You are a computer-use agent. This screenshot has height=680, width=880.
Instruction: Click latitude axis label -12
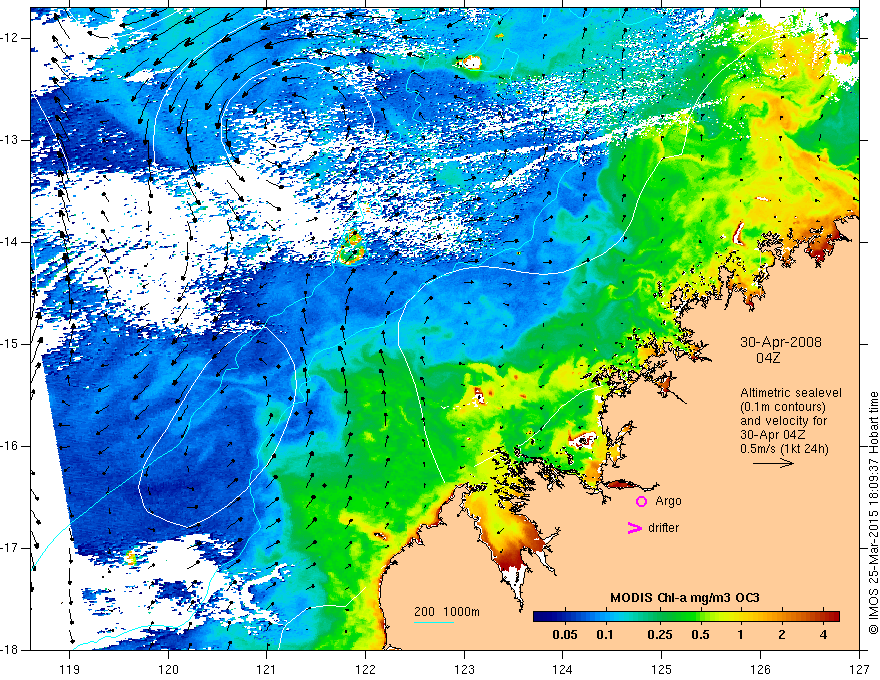point(10,38)
